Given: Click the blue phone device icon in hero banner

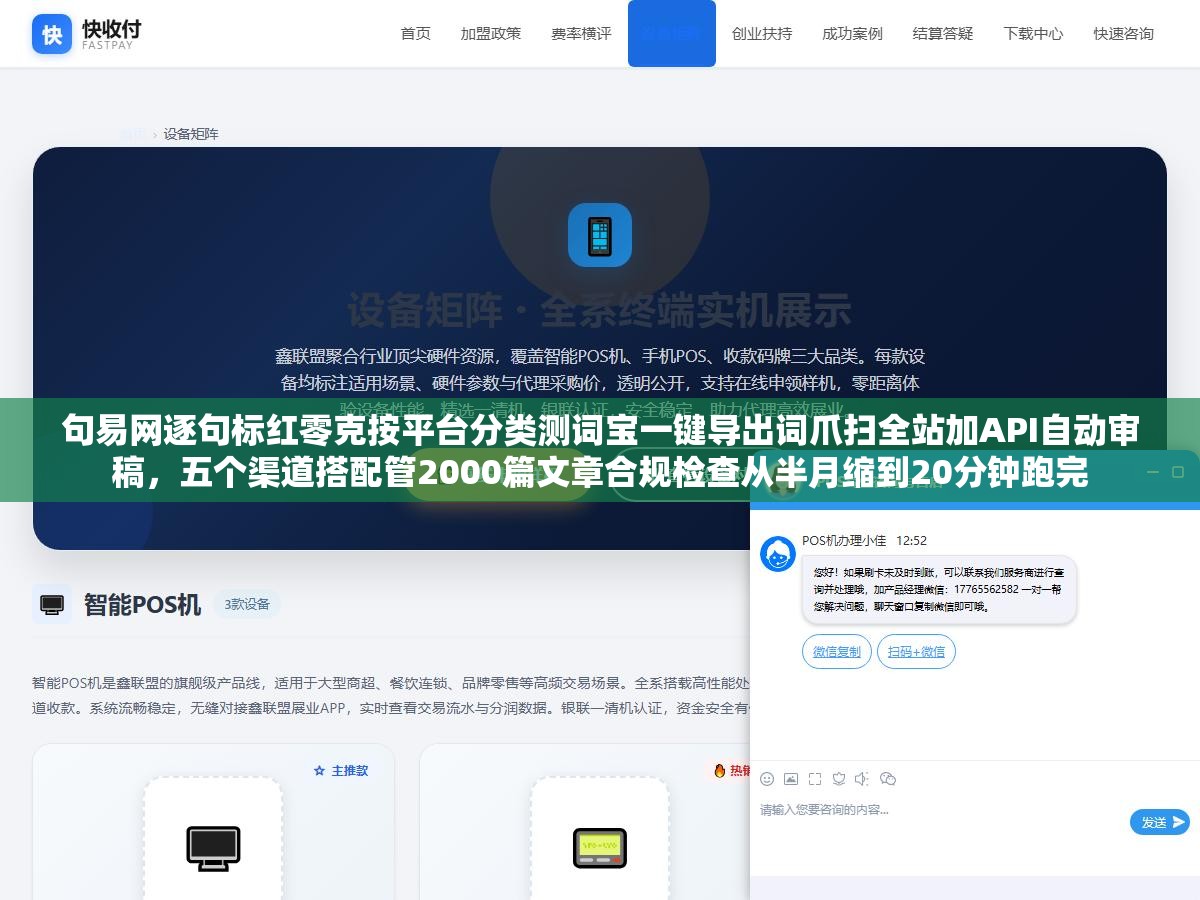Looking at the screenshot, I should tap(600, 235).
